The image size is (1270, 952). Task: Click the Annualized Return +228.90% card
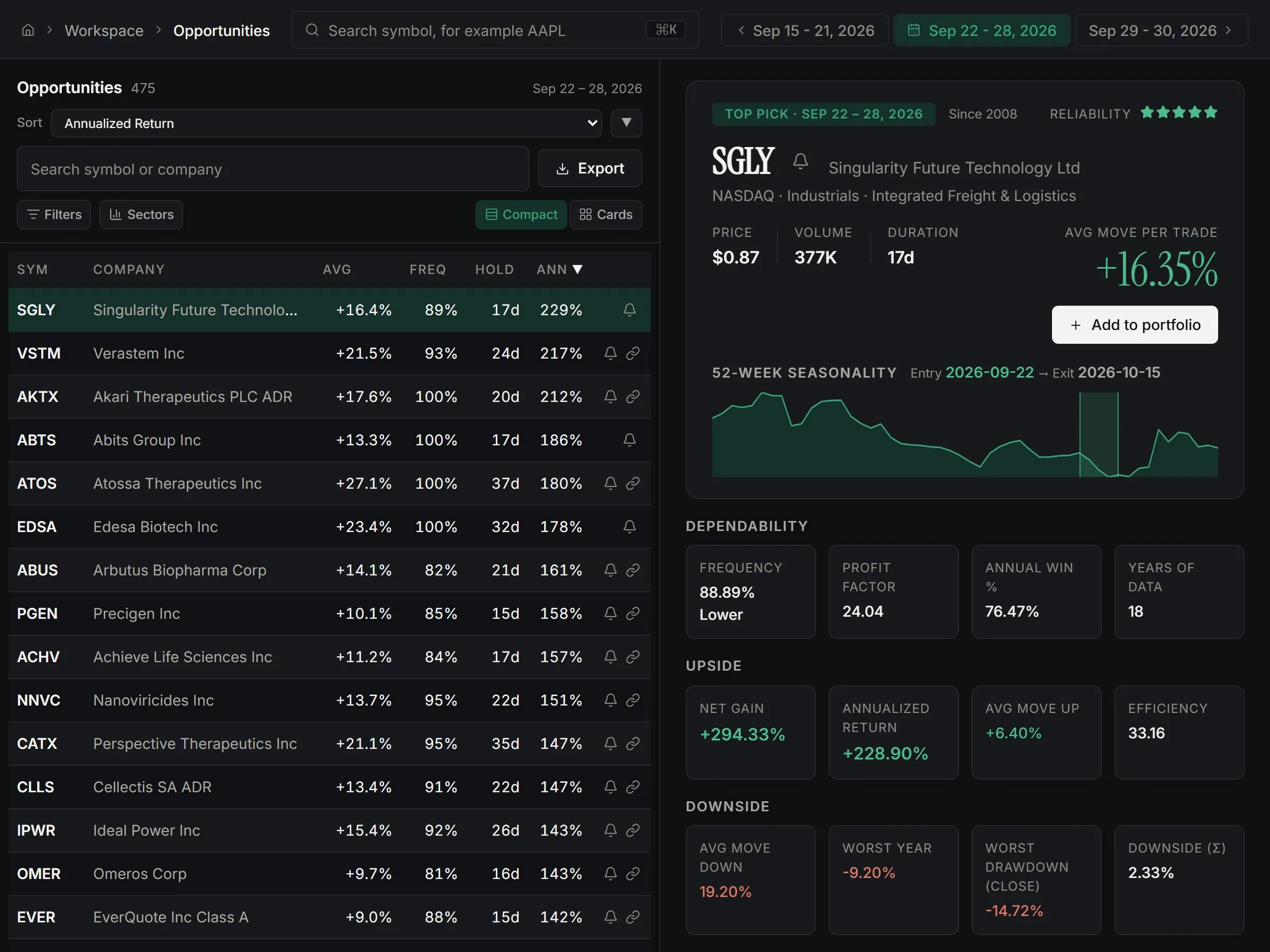(x=893, y=732)
